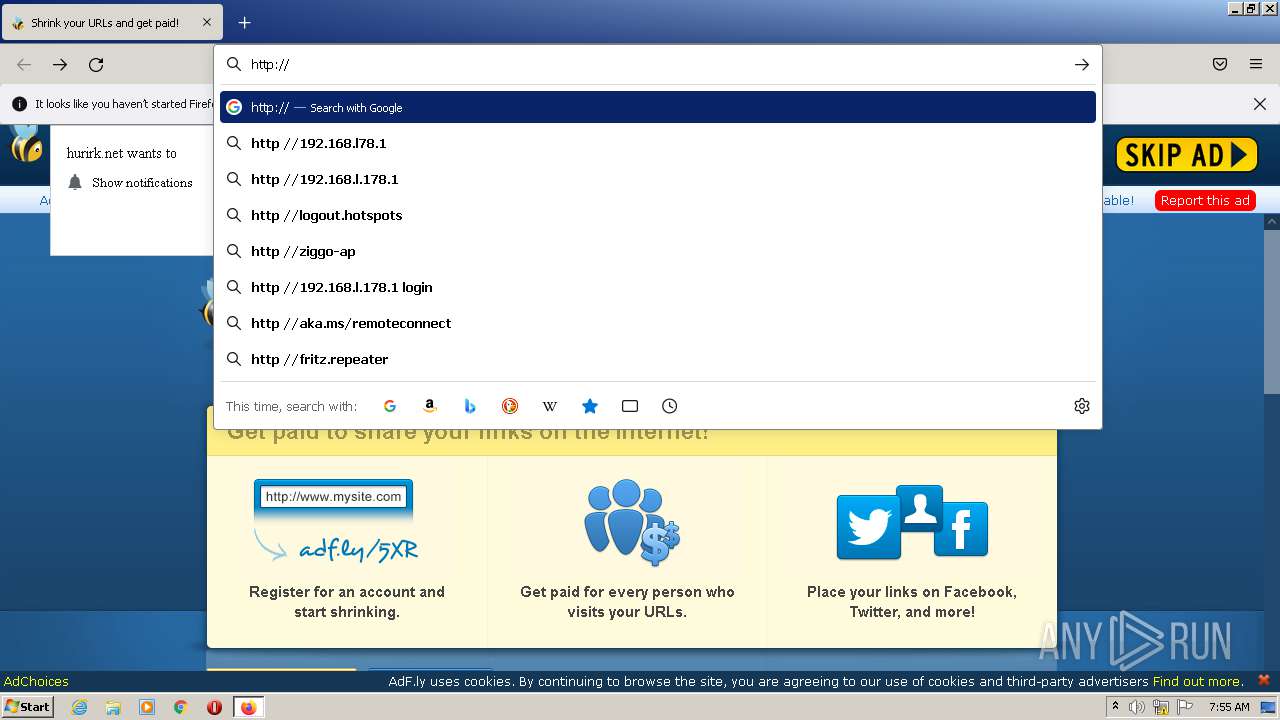Click the AdChoices link
The image size is (1280, 720).
click(x=36, y=681)
